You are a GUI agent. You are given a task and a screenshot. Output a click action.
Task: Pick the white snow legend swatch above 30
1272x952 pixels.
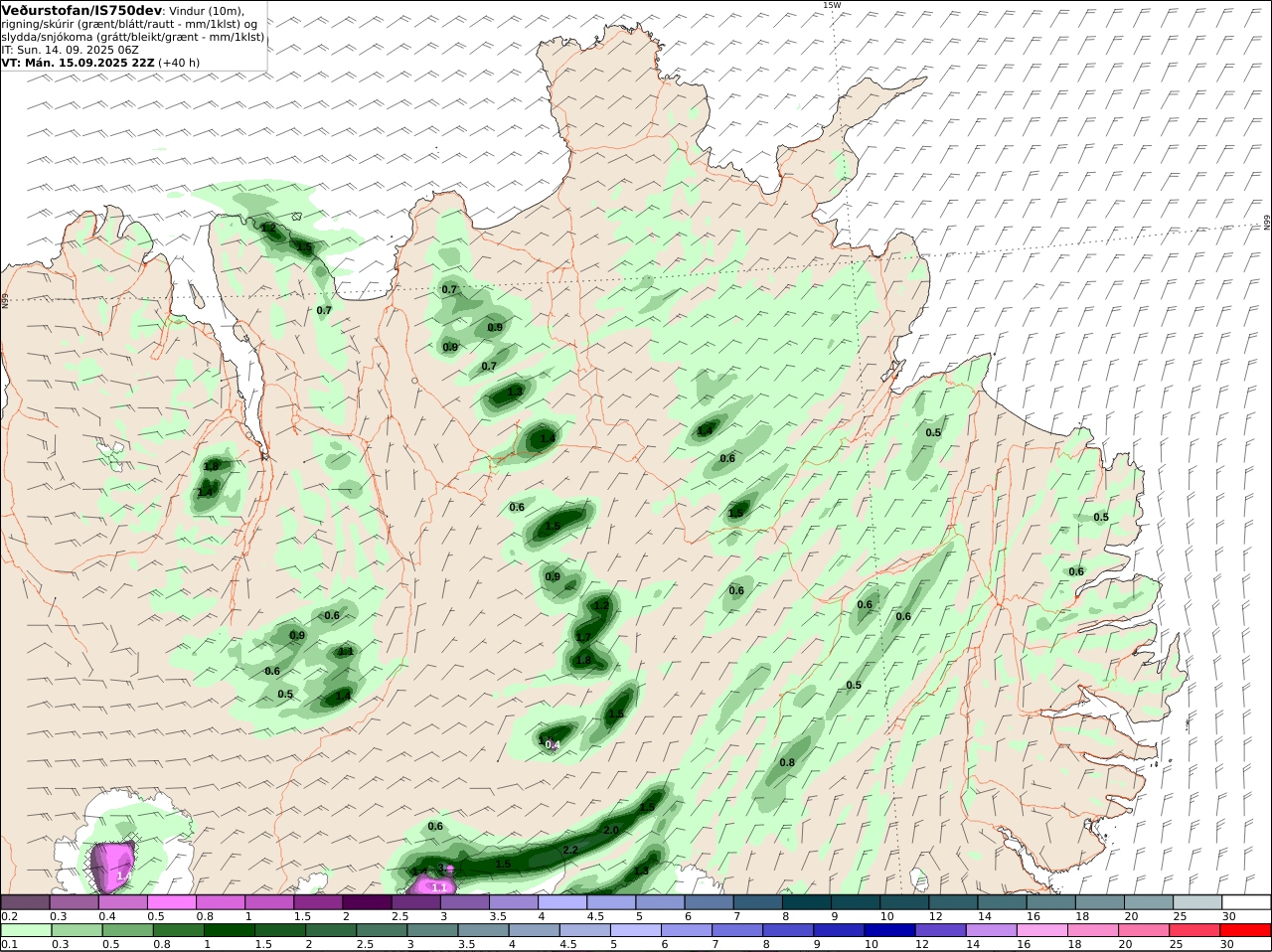pyautogui.click(x=1245, y=902)
